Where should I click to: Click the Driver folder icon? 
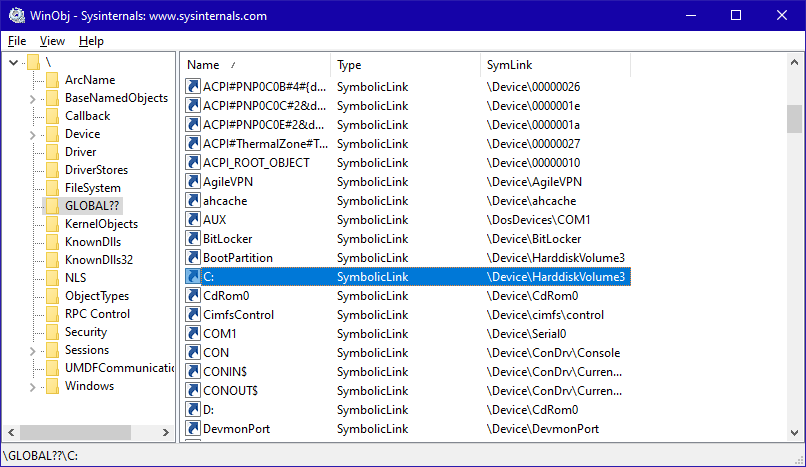[x=51, y=152]
